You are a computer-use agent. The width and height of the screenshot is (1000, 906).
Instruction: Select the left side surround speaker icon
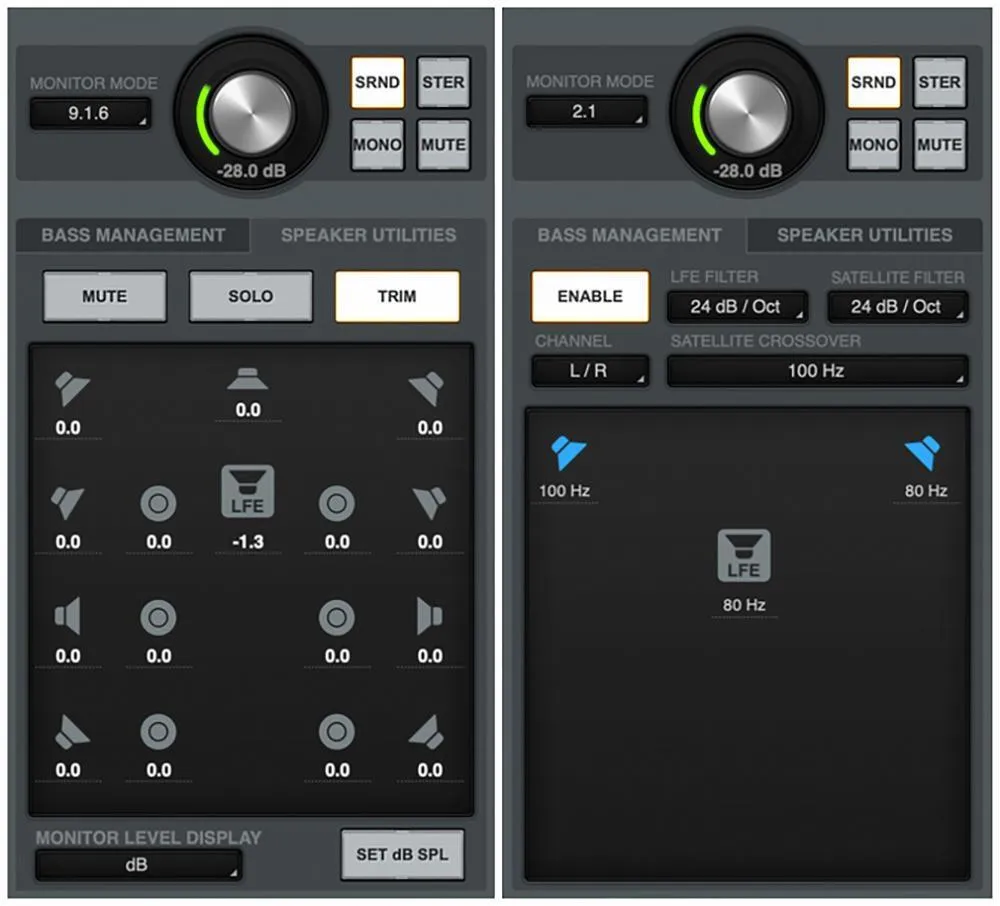tap(68, 617)
